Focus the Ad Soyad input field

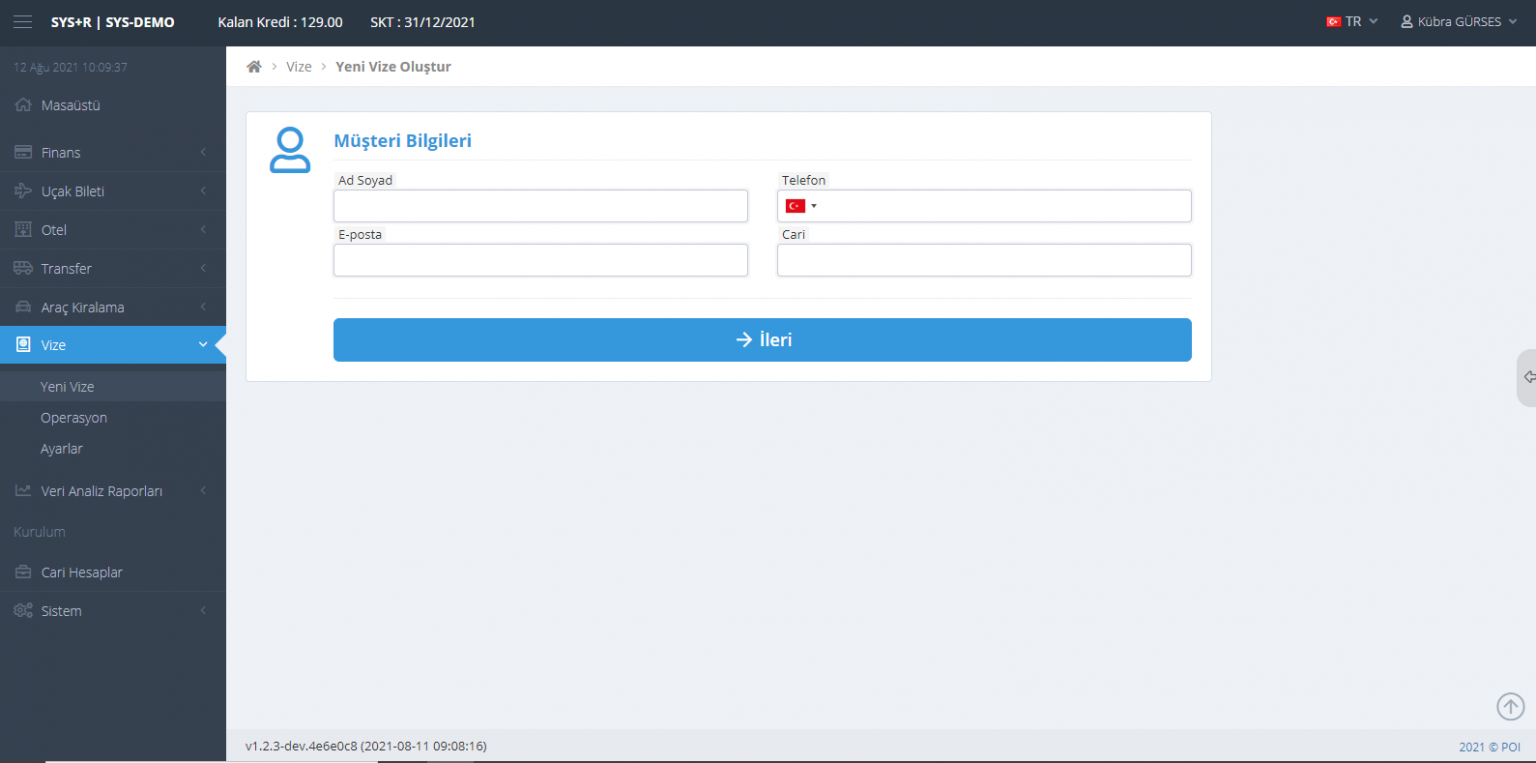540,206
